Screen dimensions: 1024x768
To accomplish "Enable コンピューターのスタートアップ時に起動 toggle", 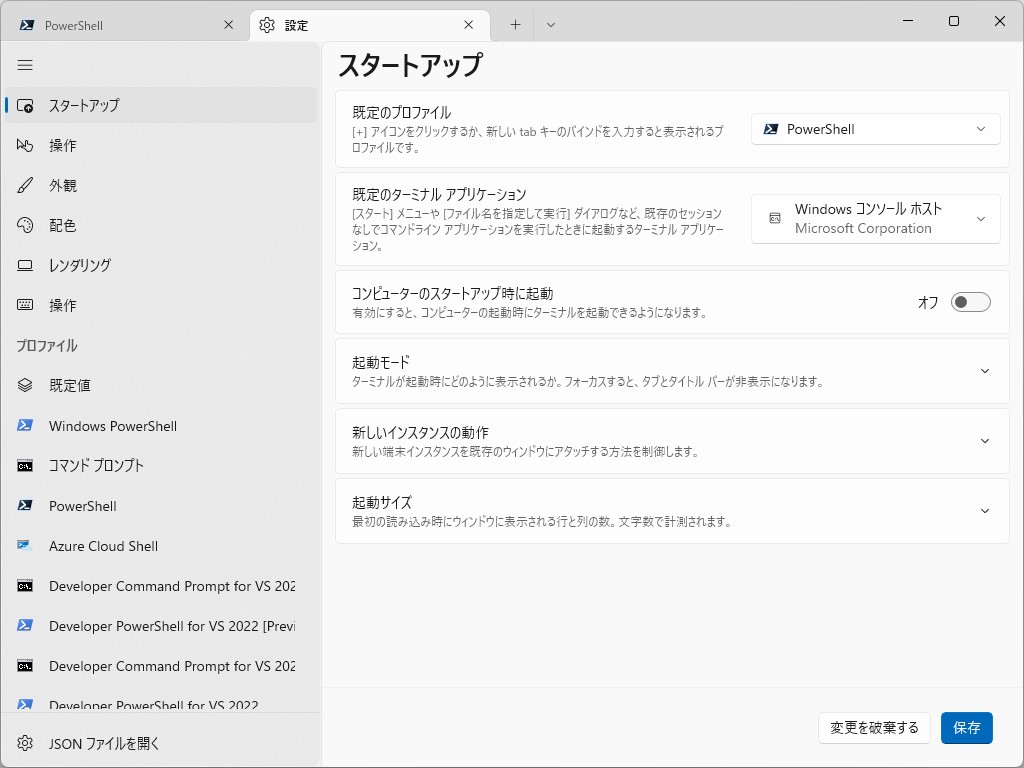I will 969,301.
